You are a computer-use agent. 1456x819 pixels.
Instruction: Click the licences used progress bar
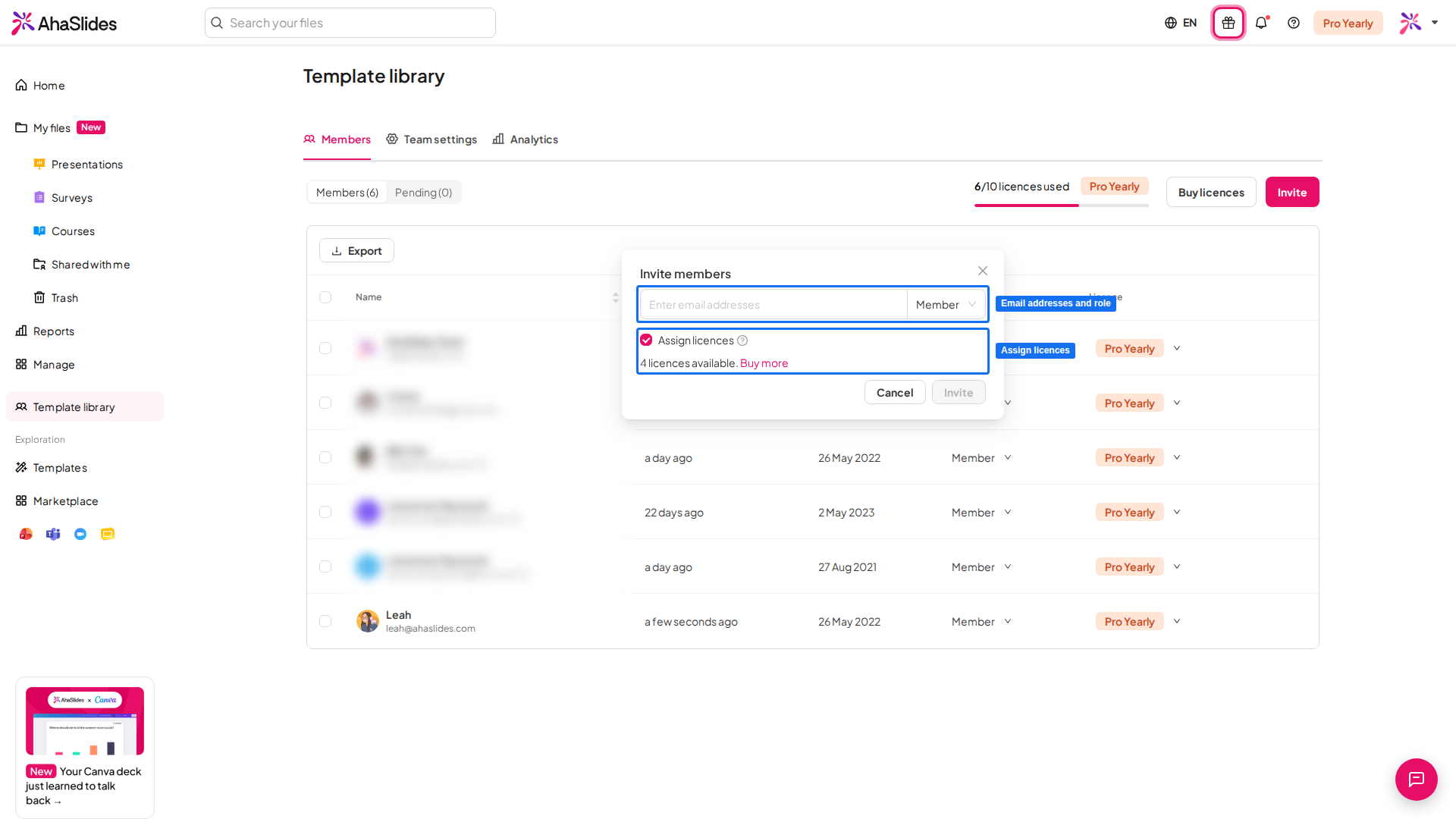1062,205
